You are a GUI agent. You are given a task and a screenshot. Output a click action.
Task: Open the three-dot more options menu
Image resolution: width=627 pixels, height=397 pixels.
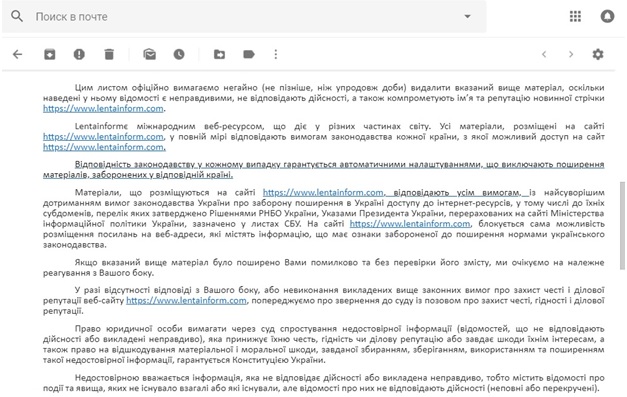point(276,54)
